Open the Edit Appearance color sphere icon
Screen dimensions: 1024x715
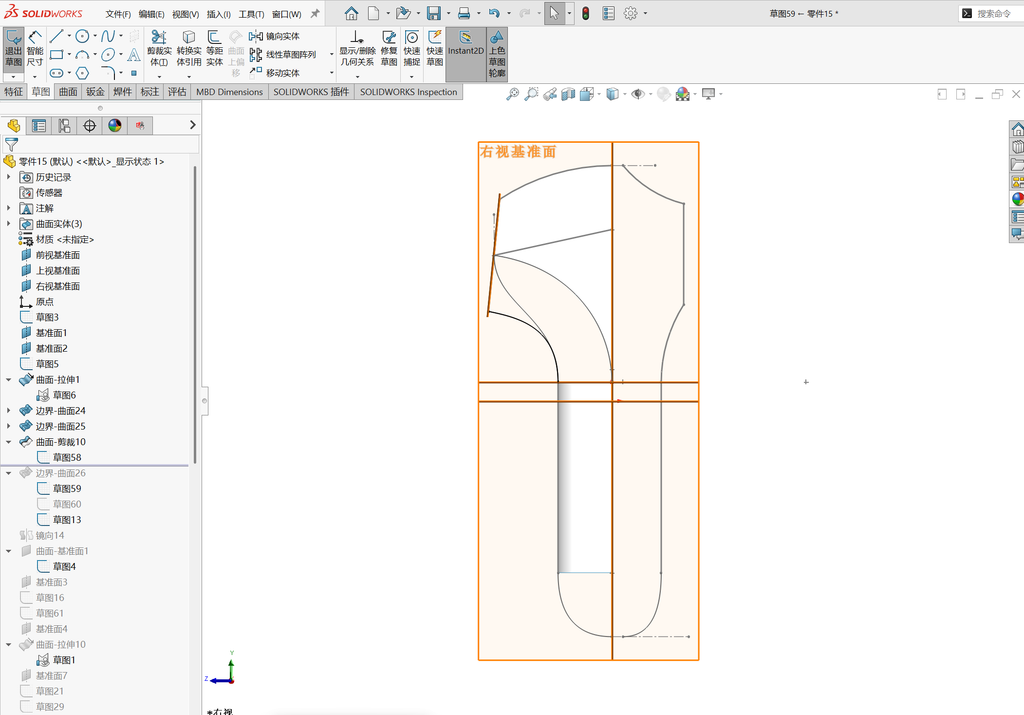click(x=682, y=94)
